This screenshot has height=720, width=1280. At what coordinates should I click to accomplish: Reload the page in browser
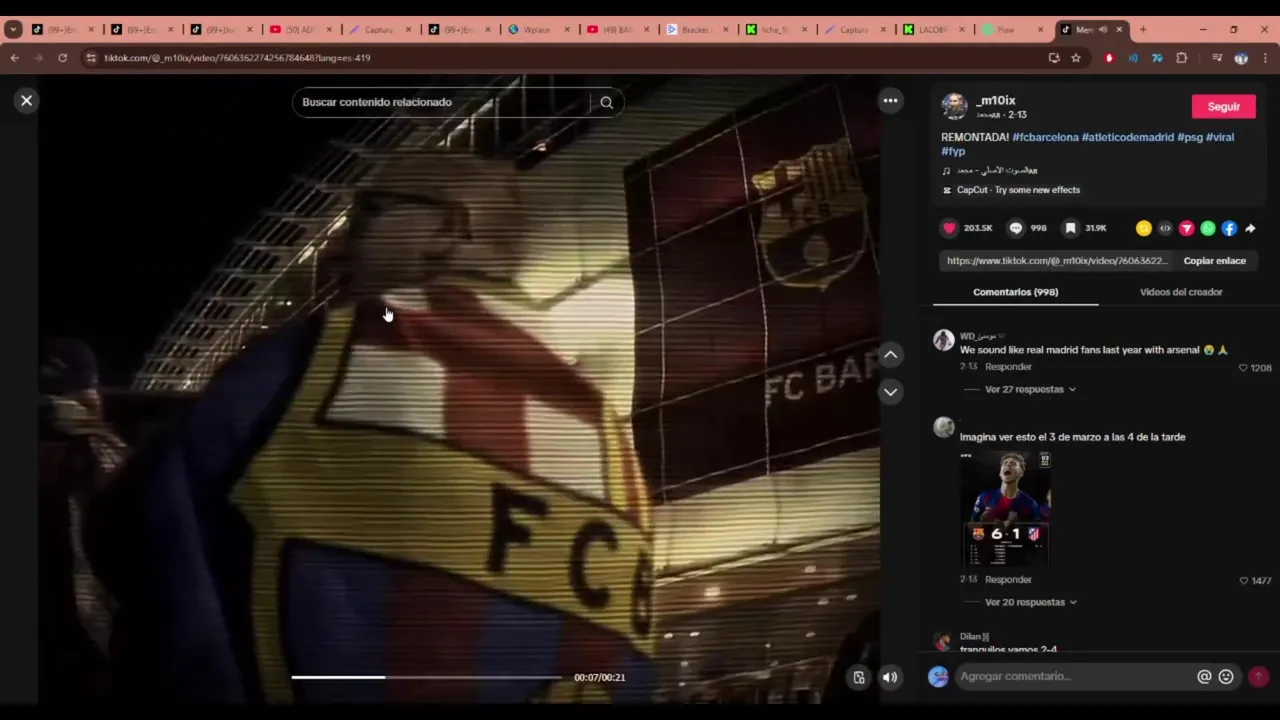pos(62,58)
